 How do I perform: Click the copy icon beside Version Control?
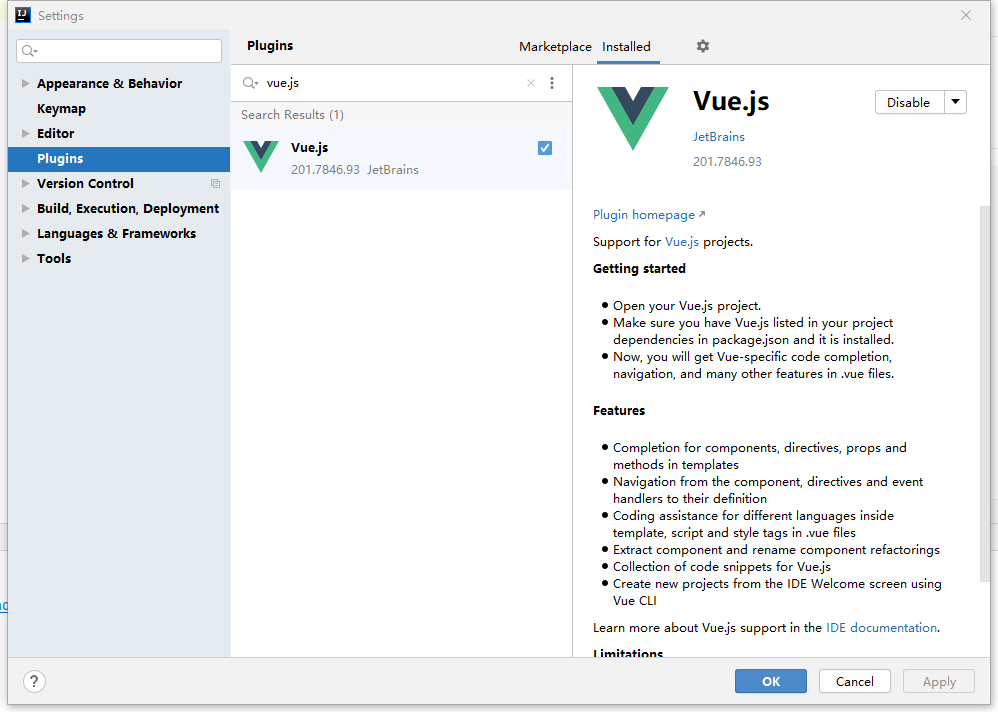215,183
